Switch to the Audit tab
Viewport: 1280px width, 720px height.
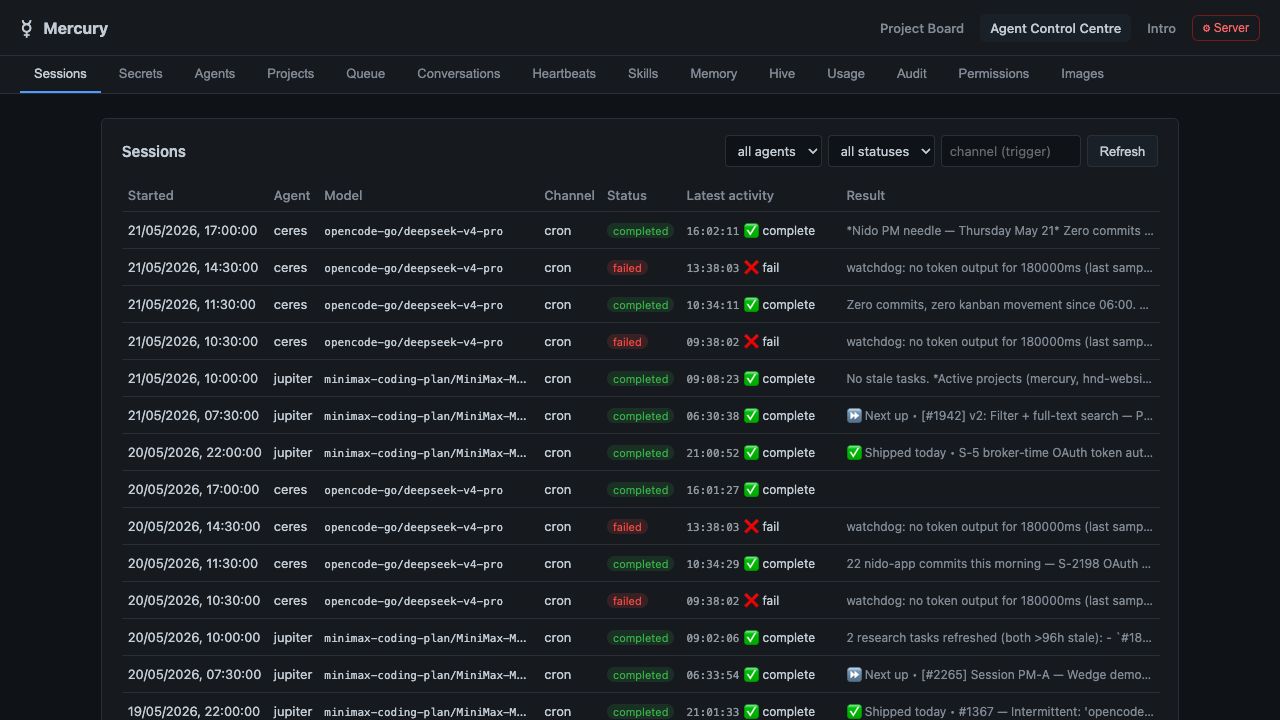911,74
